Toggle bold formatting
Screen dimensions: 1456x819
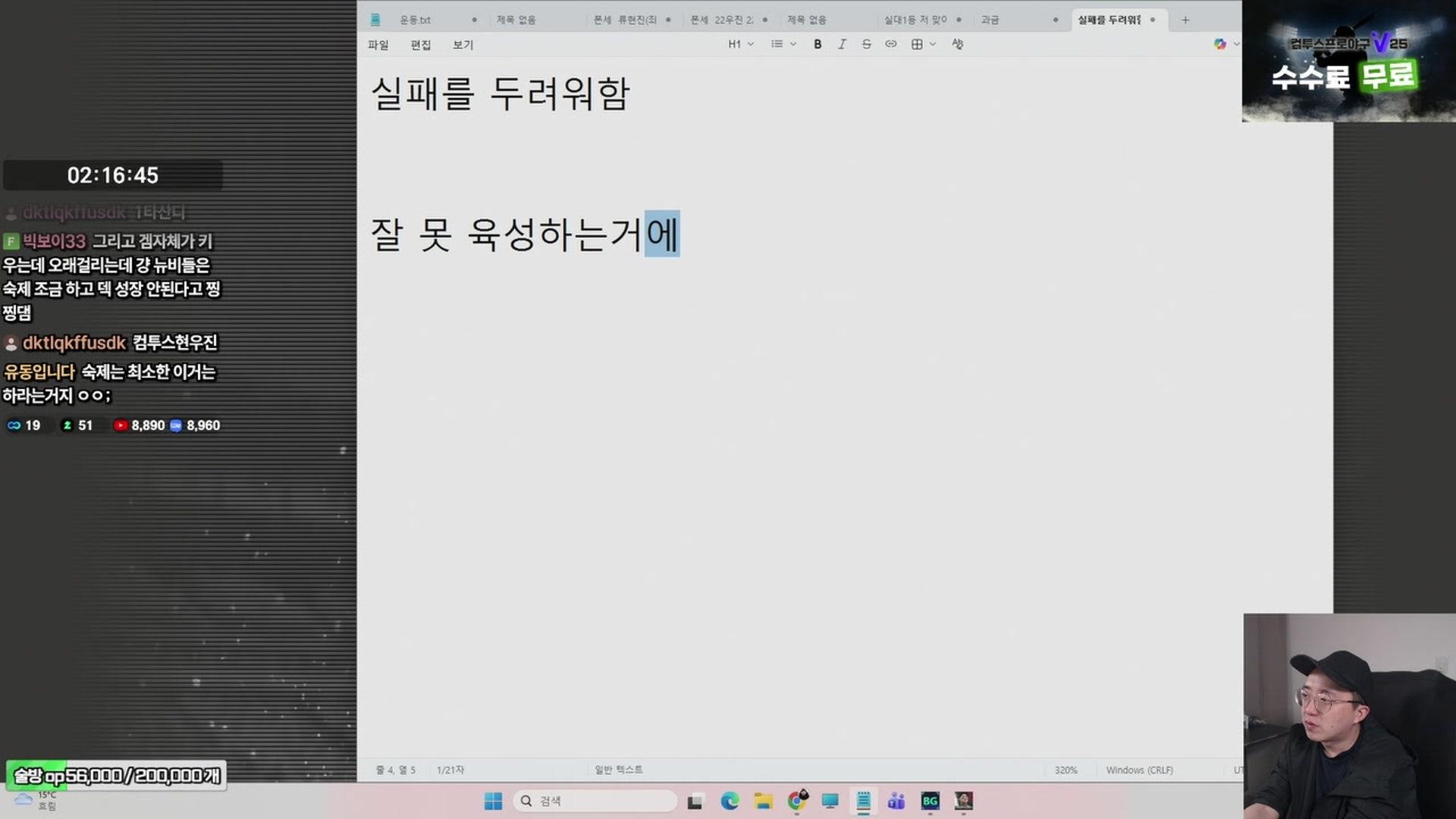[817, 44]
